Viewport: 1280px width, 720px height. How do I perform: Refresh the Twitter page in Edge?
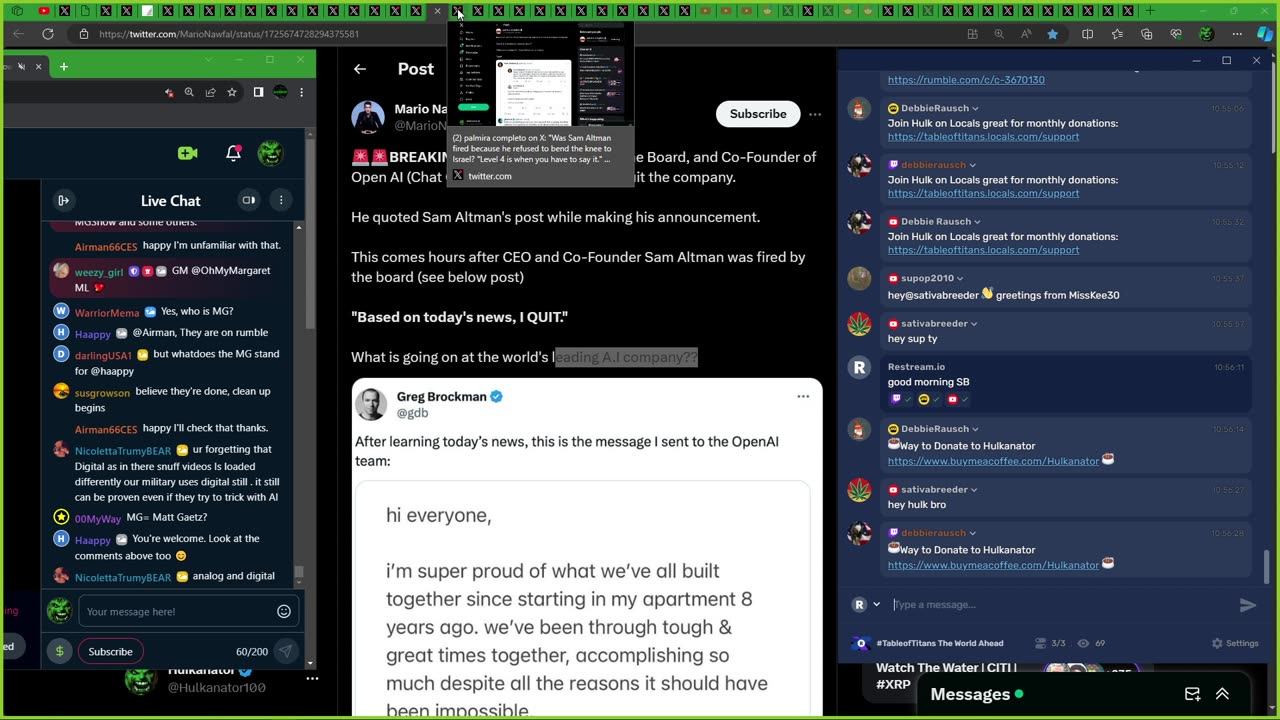(47, 33)
